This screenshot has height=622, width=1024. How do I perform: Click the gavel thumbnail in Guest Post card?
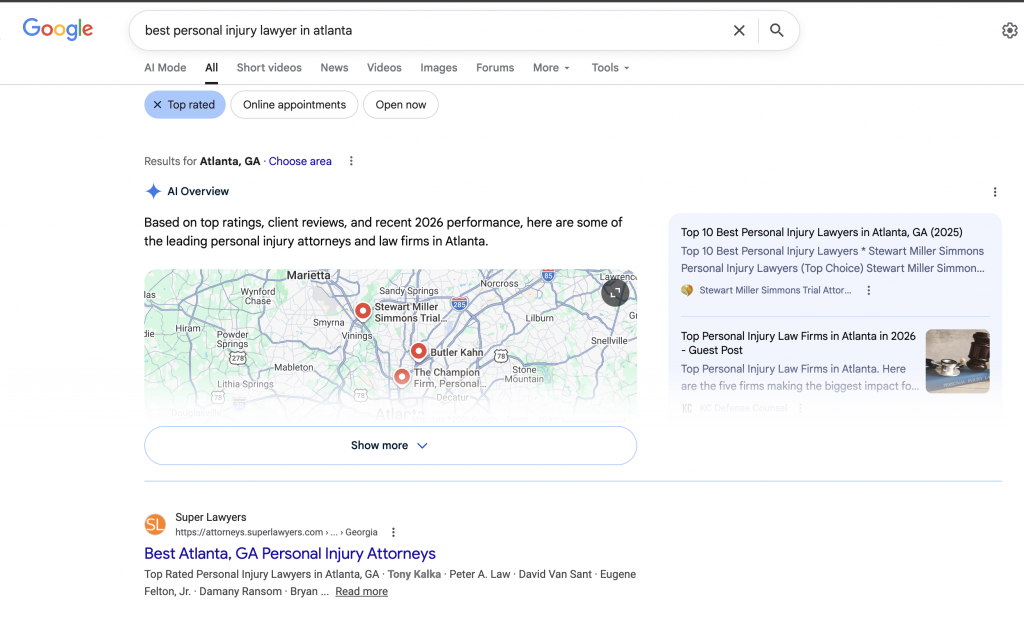957,361
